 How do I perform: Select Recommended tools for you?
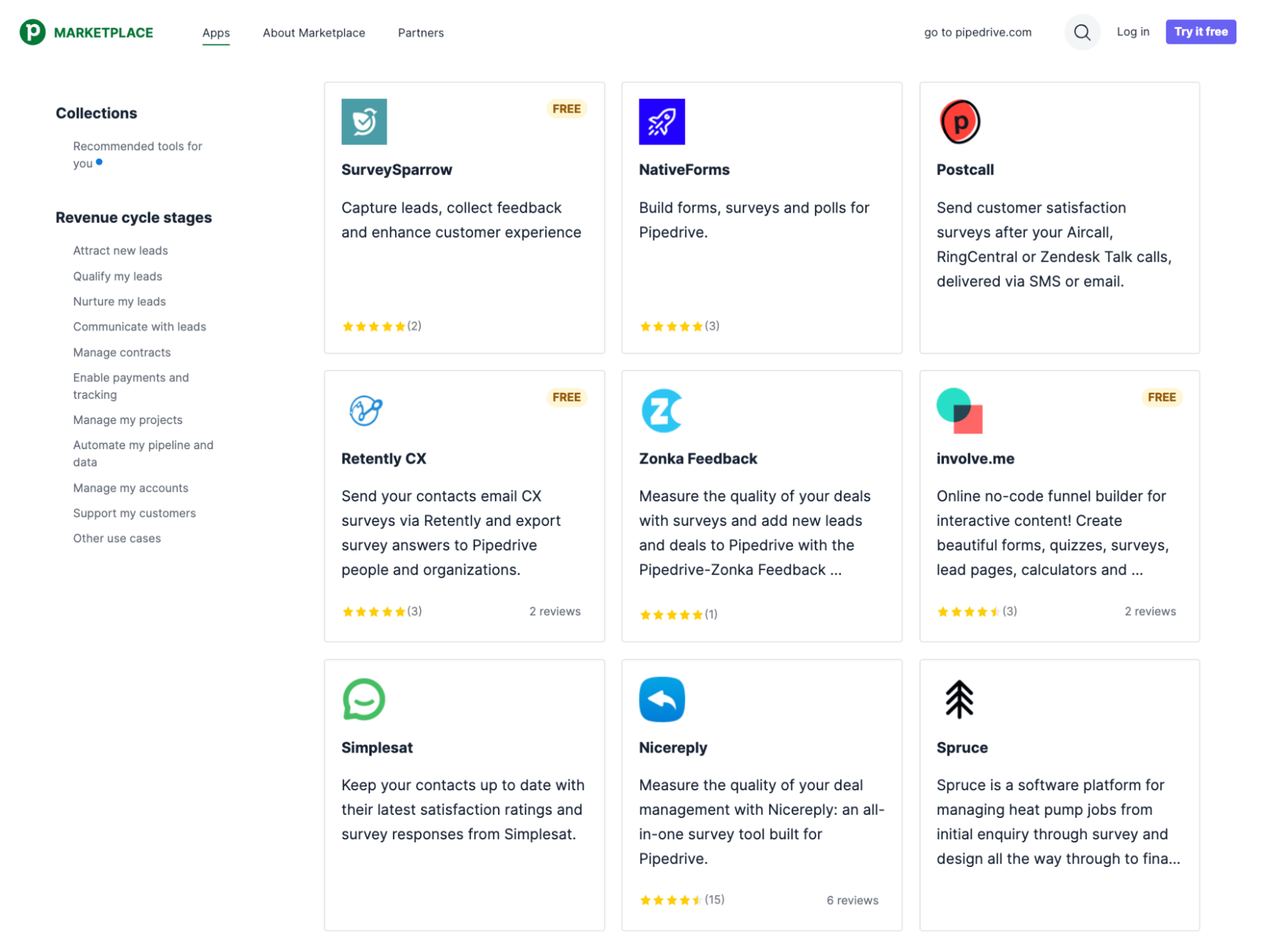pos(137,155)
